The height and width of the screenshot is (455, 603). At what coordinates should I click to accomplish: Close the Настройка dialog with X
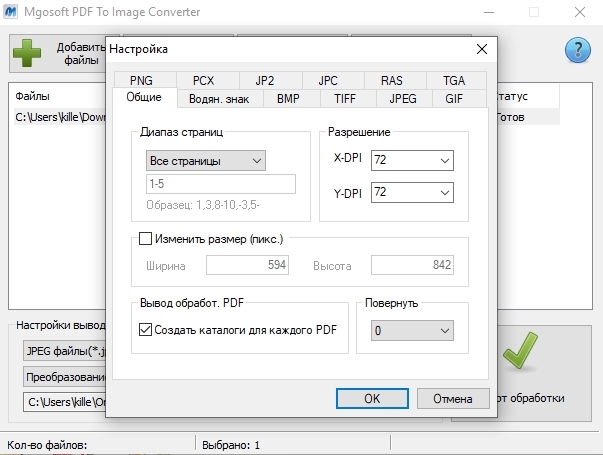point(482,49)
